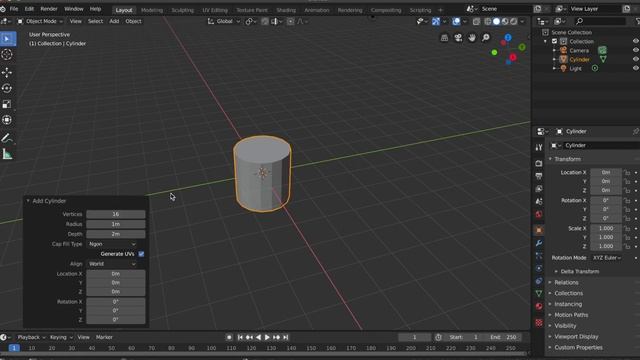Open the Keying popover
The image size is (640, 360).
coord(61,338)
